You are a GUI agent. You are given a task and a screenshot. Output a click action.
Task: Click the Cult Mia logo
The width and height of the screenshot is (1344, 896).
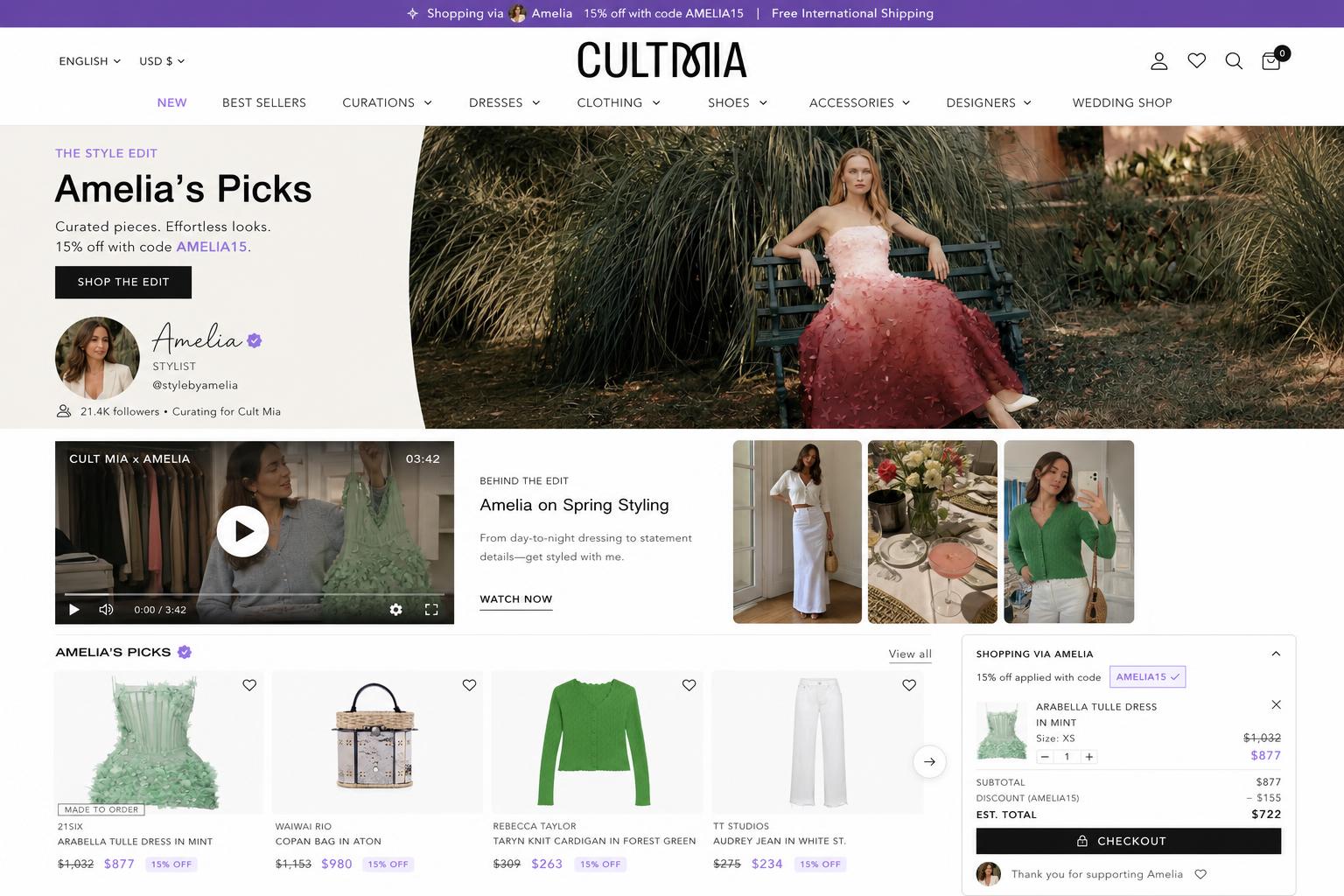(661, 60)
